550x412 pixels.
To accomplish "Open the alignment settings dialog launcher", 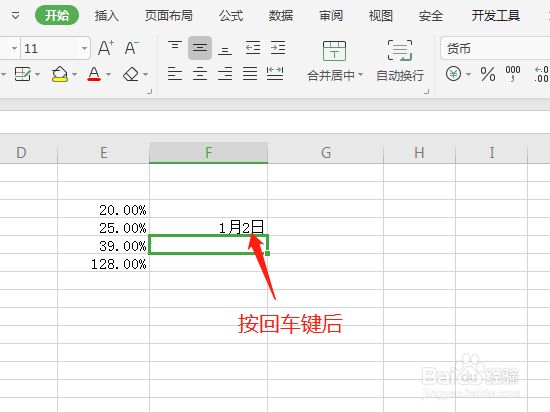I will [x=427, y=92].
